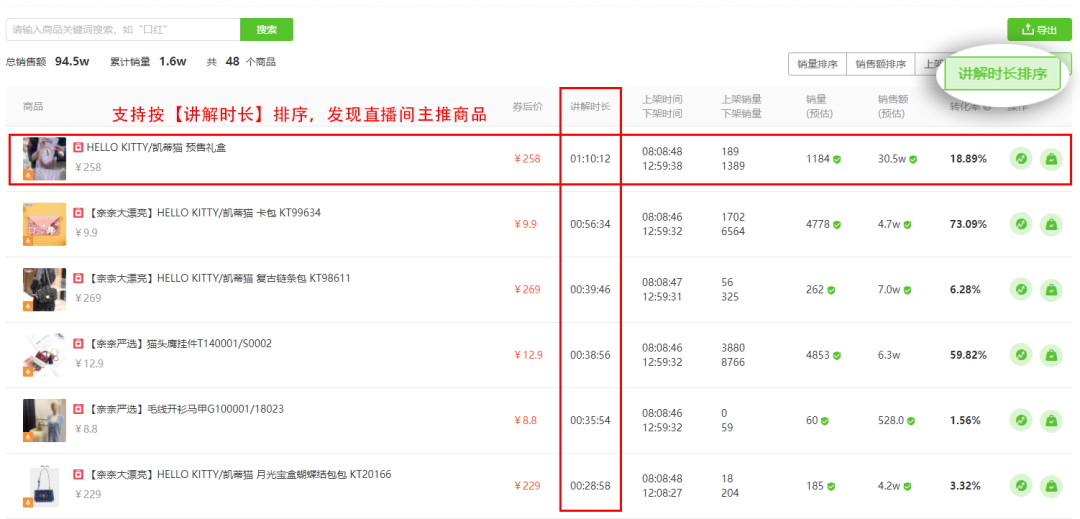Image resolution: width=1080 pixels, height=519 pixels.
Task: Click verified shield icon beside 30.5w
Action: coord(913,159)
